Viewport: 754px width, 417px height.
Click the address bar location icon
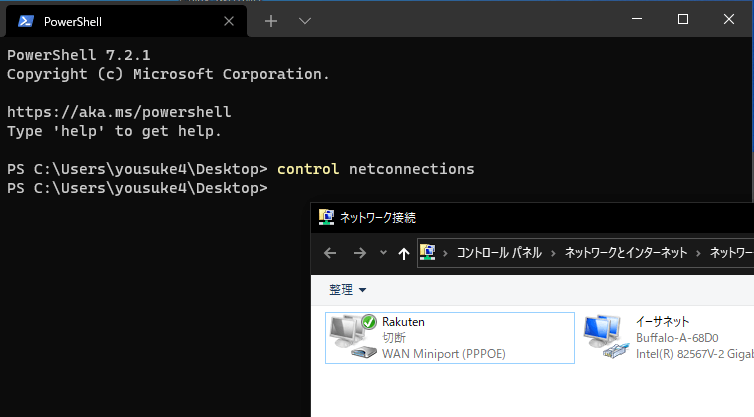tap(427, 252)
